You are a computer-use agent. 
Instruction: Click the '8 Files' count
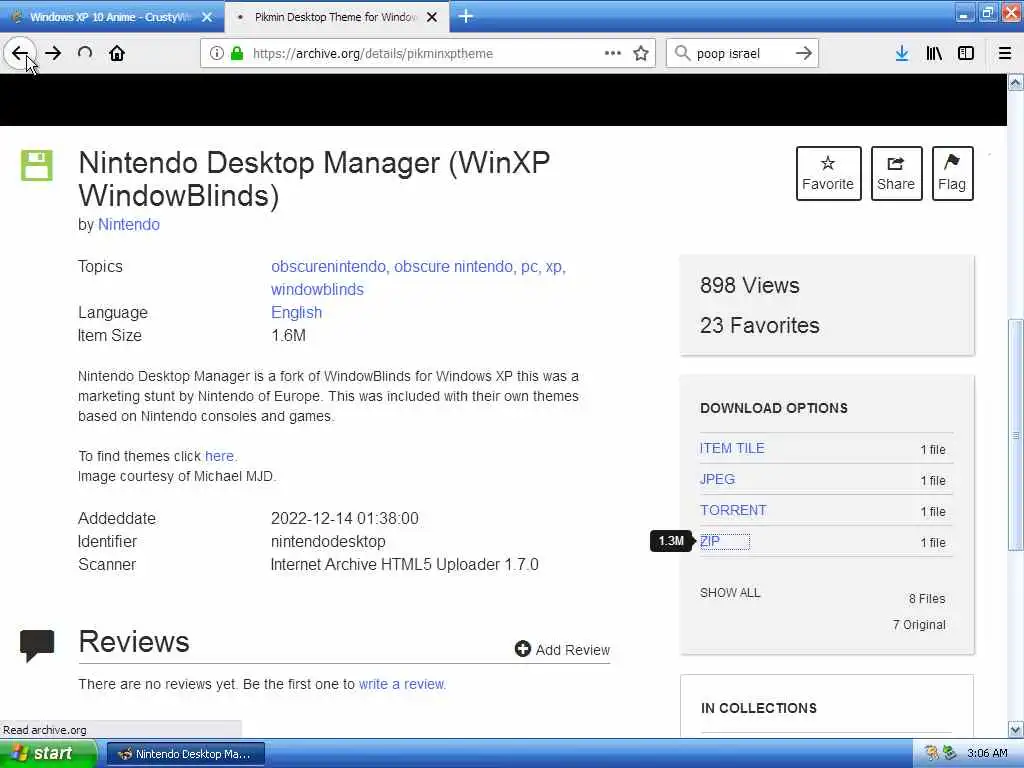[927, 598]
